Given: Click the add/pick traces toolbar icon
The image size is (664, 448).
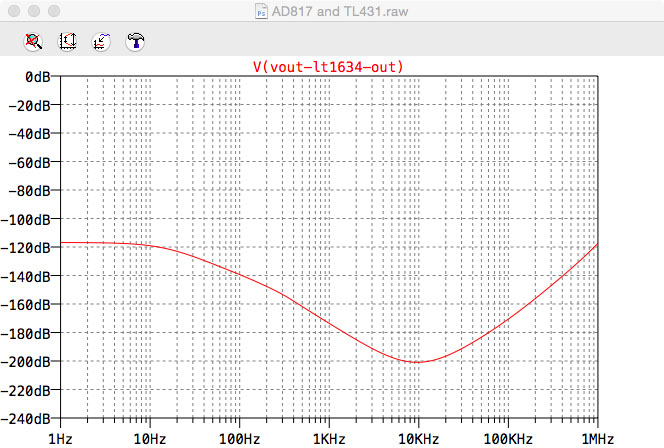Looking at the screenshot, I should tap(101, 41).
